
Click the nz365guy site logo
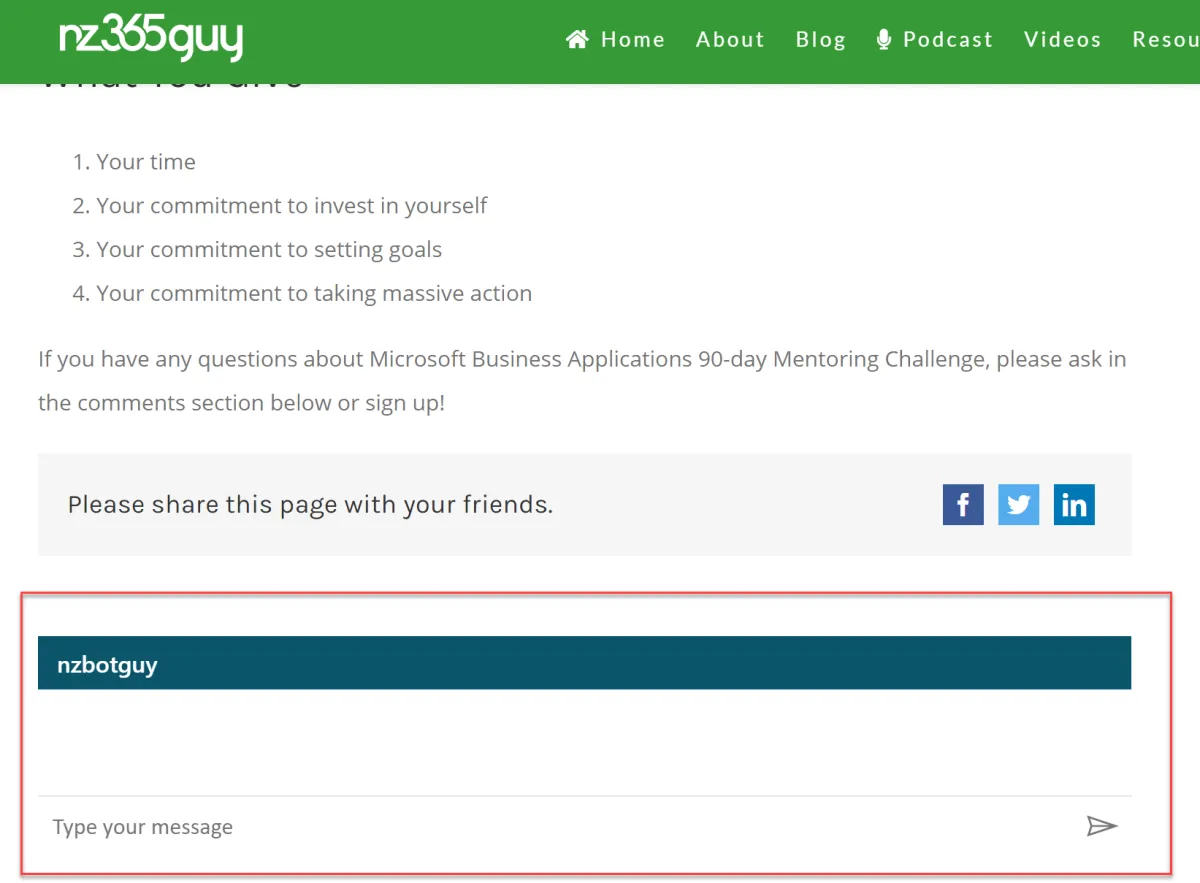(x=151, y=38)
